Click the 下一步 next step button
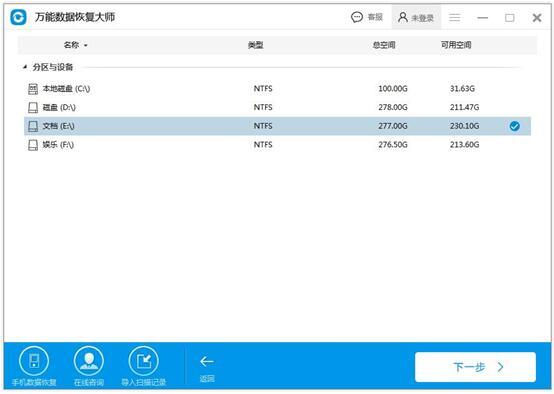Viewport: 554px width, 394px height. click(475, 367)
